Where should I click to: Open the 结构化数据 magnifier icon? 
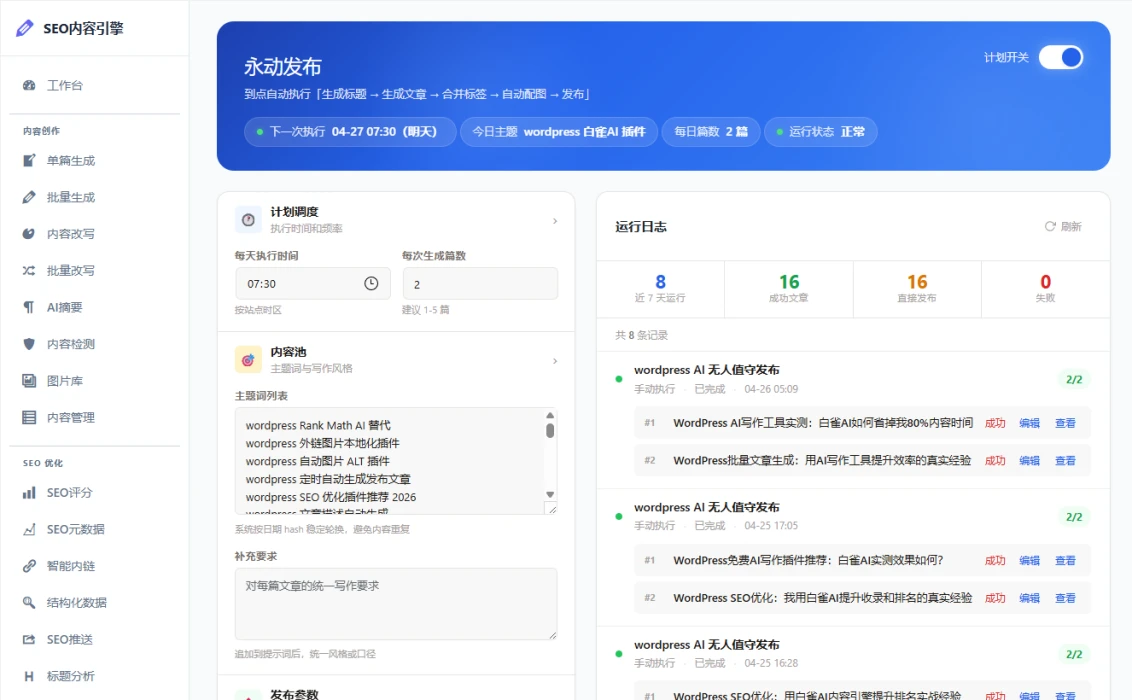(x=29, y=603)
